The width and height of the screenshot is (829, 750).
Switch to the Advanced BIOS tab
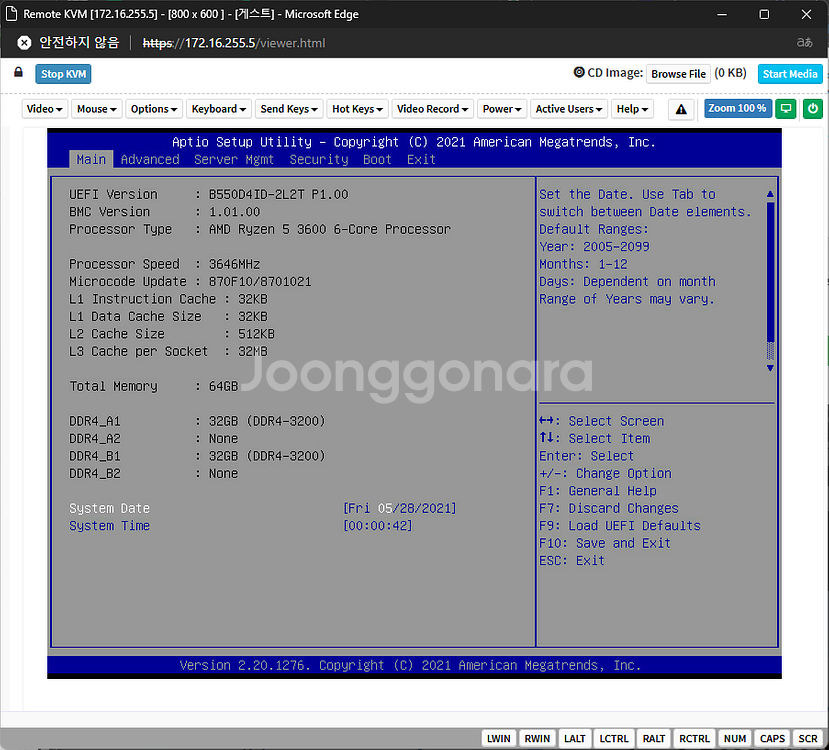pos(150,159)
